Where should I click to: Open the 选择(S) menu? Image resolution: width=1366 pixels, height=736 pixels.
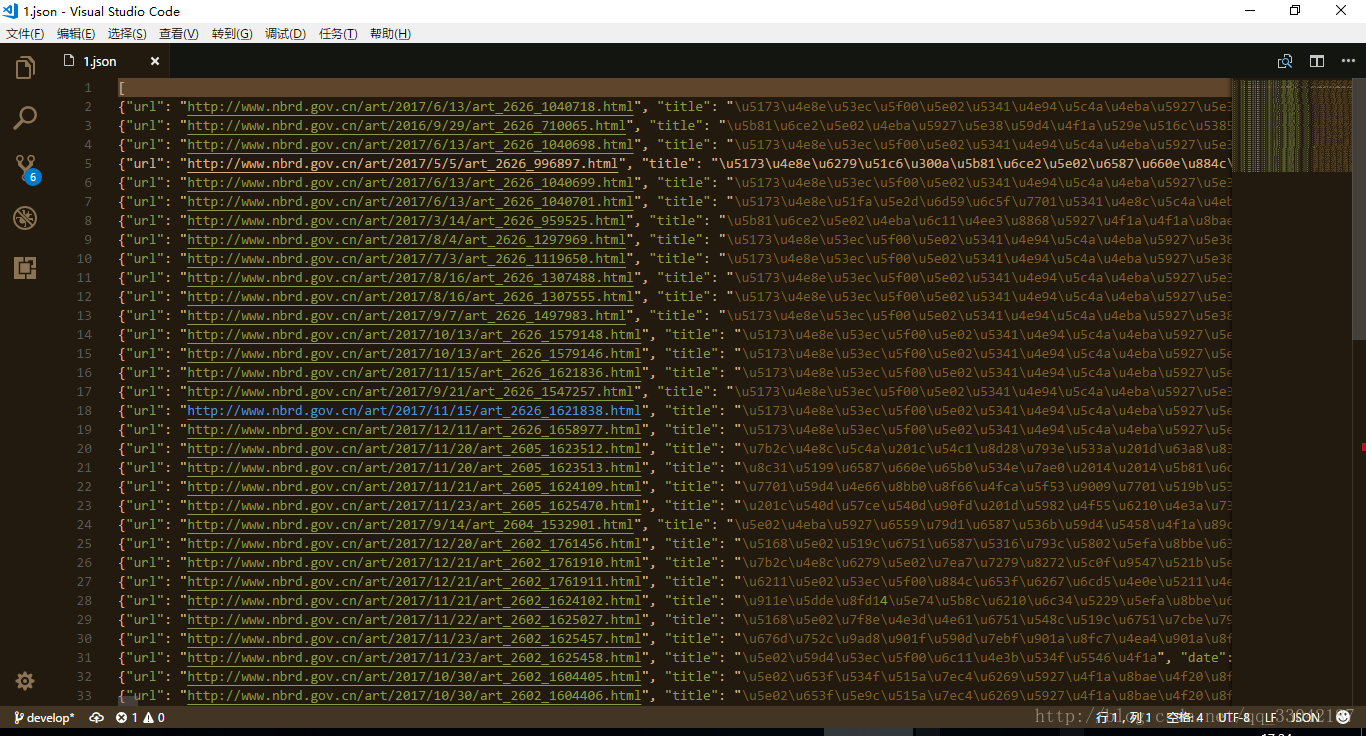pyautogui.click(x=127, y=33)
